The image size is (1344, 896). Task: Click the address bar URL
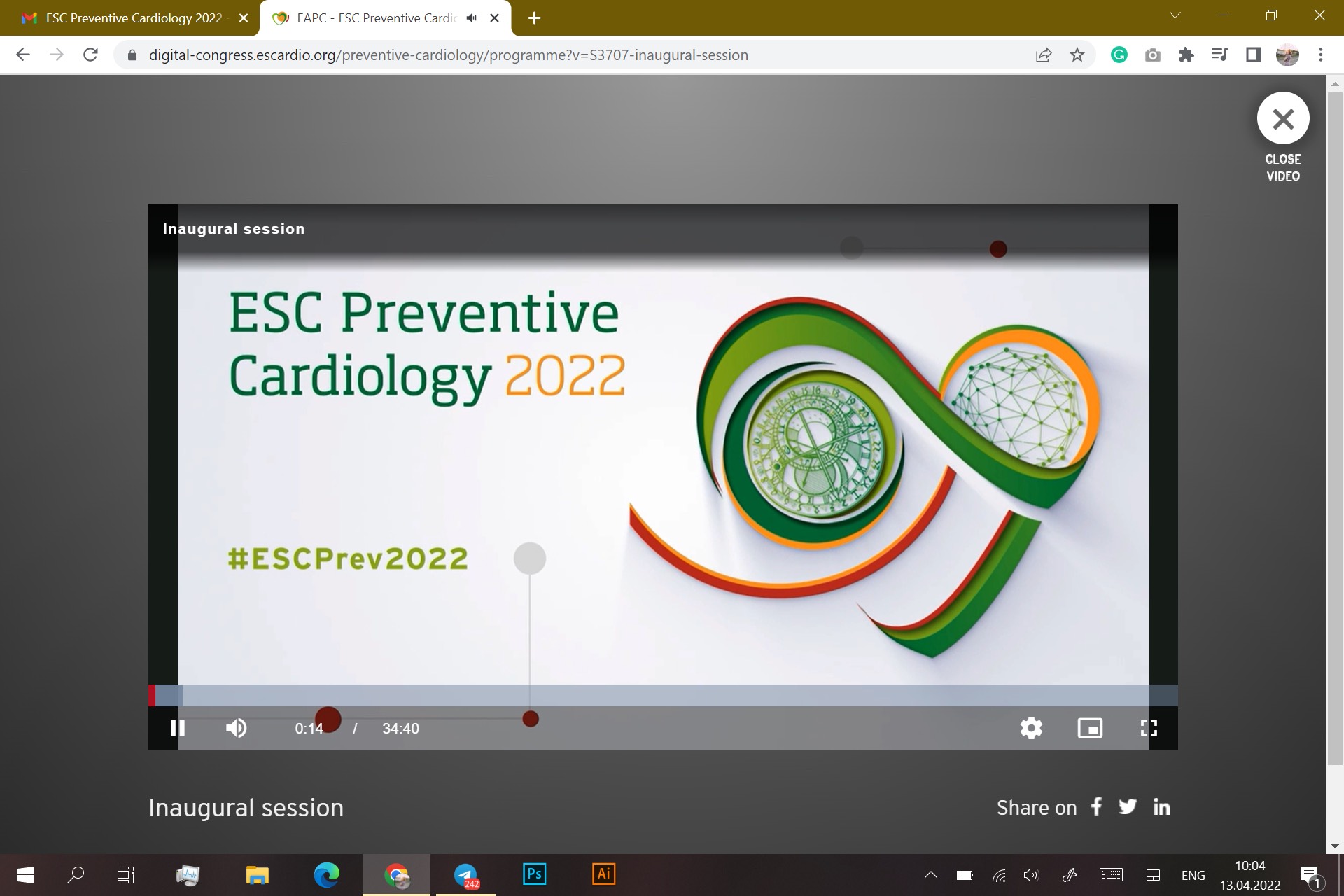[448, 55]
